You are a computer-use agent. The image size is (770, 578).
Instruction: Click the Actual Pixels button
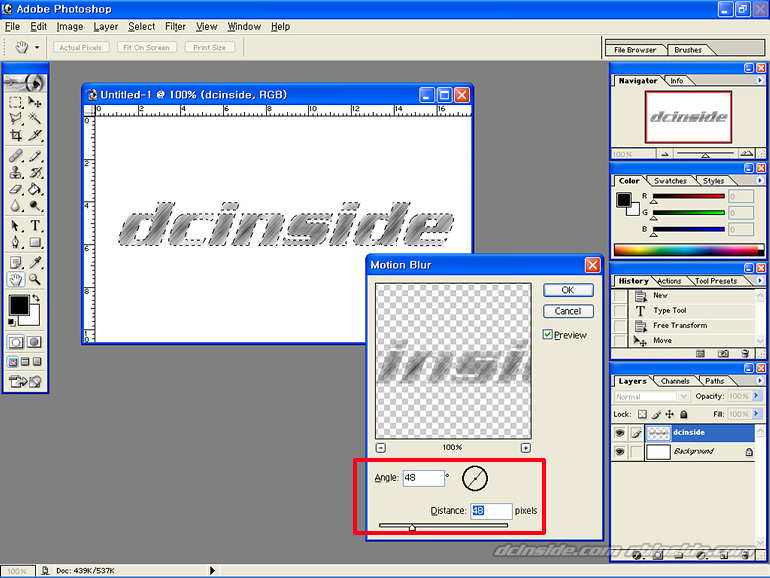click(81, 47)
